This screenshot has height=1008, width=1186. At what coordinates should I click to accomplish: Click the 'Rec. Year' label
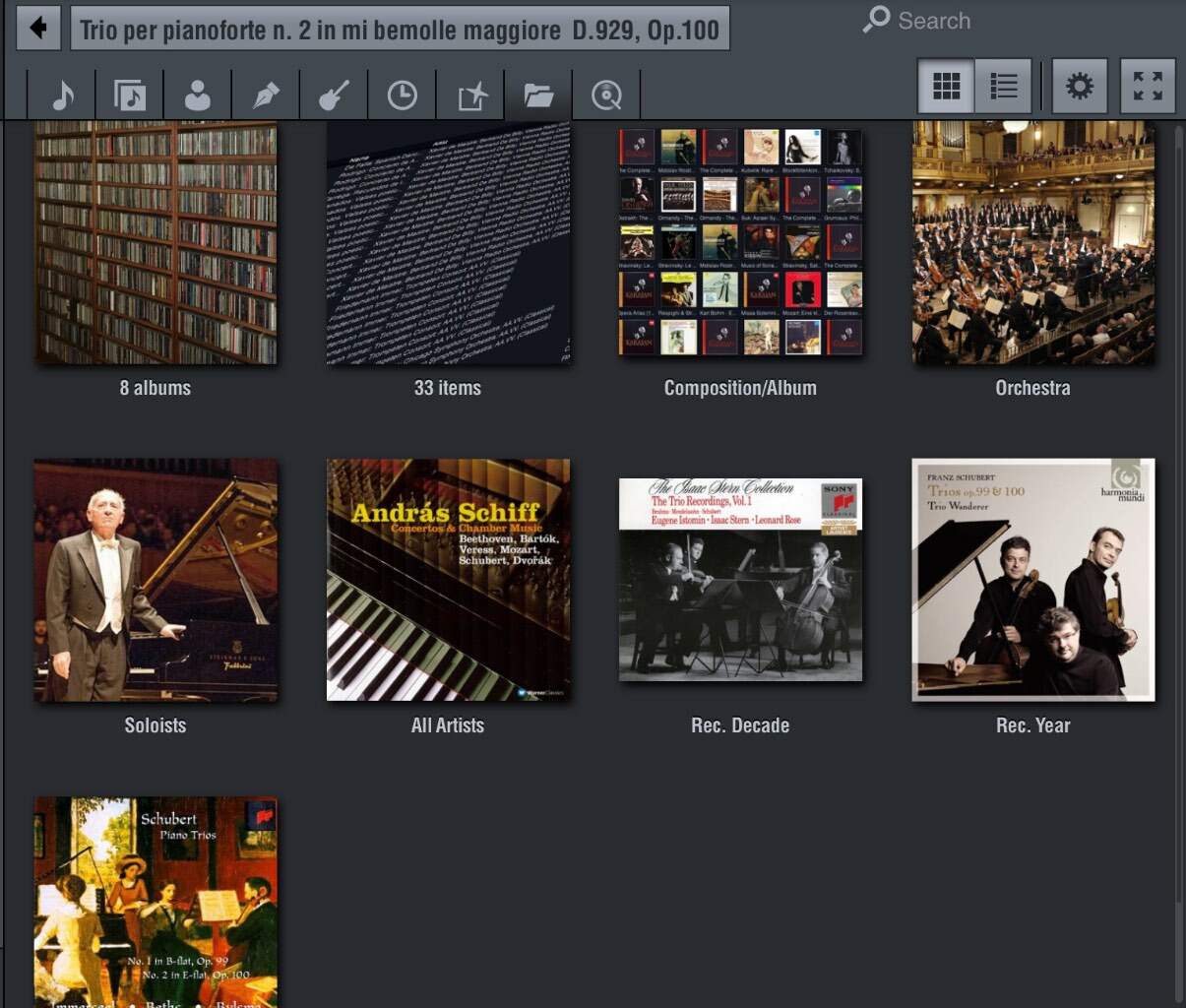pos(1033,725)
